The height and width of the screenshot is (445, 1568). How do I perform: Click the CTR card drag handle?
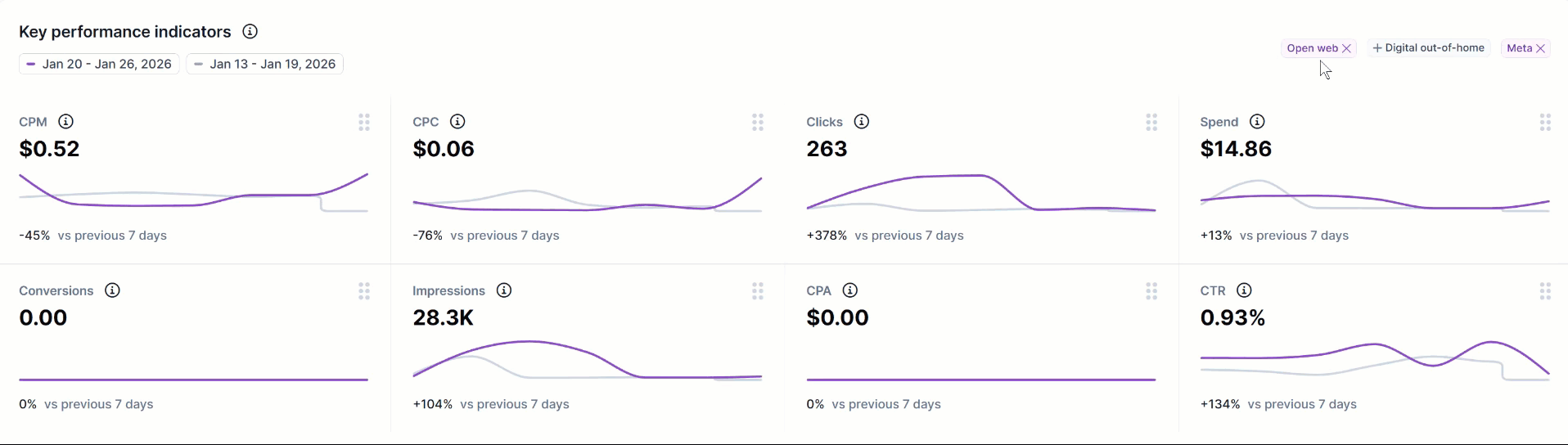[1545, 291]
